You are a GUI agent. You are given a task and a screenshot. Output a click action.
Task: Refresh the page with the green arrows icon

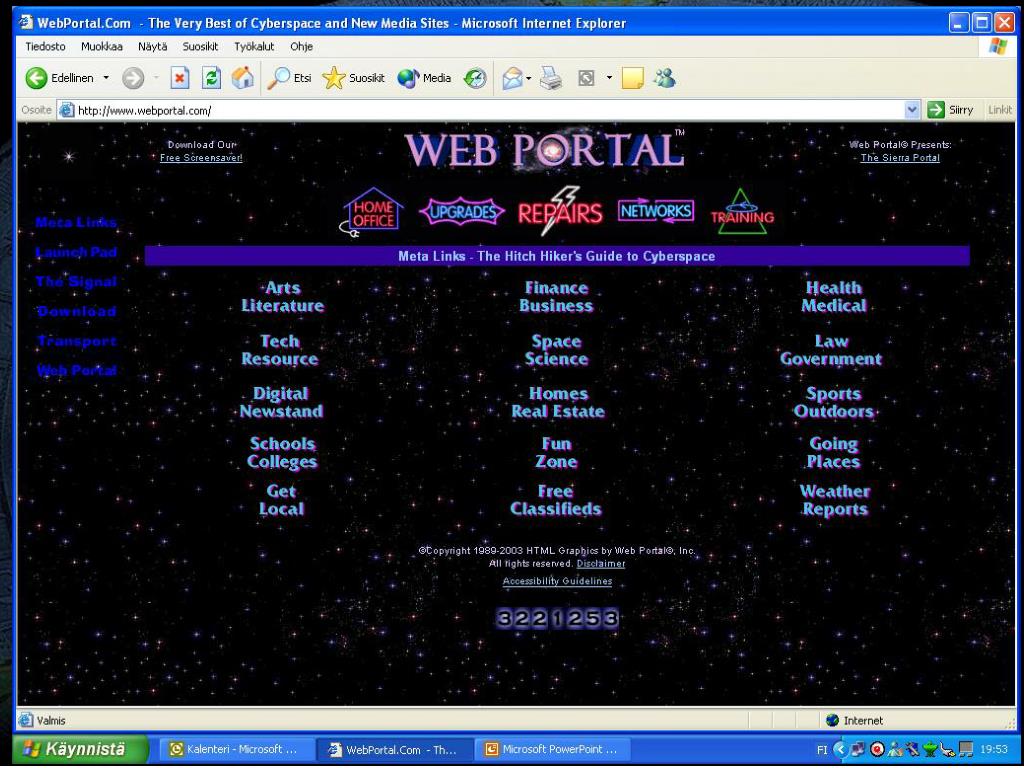(x=211, y=78)
